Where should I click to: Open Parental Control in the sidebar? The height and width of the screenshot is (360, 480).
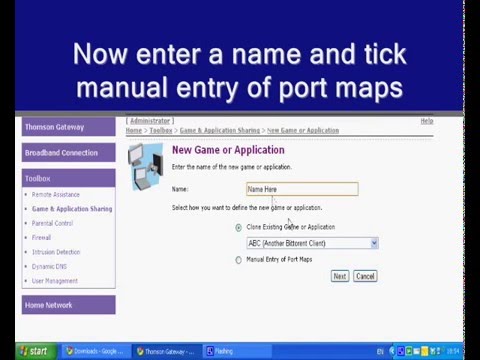tap(52, 223)
